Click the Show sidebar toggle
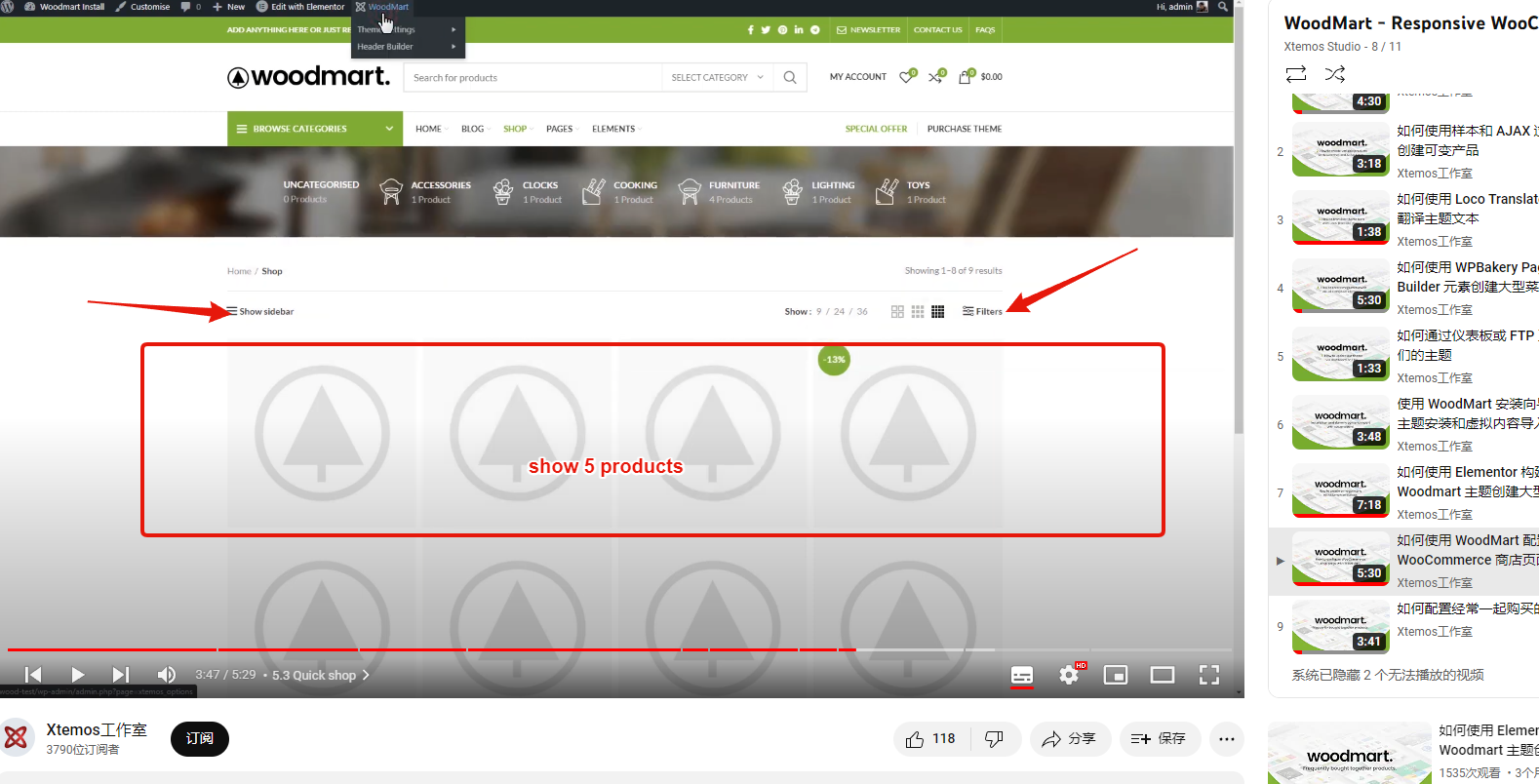Viewport: 1539px width, 784px height. pos(260,312)
